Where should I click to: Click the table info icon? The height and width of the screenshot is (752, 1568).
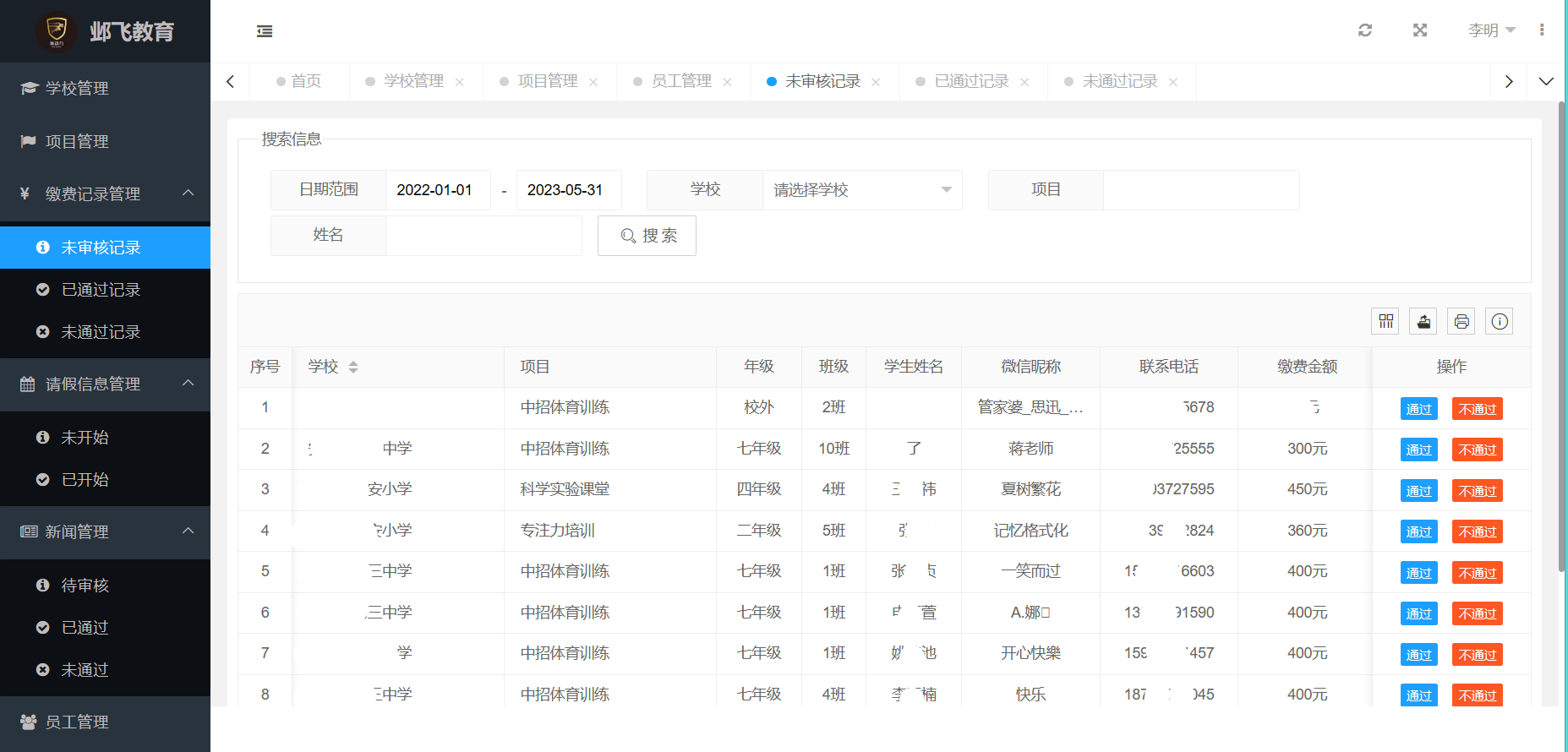coord(1500,321)
